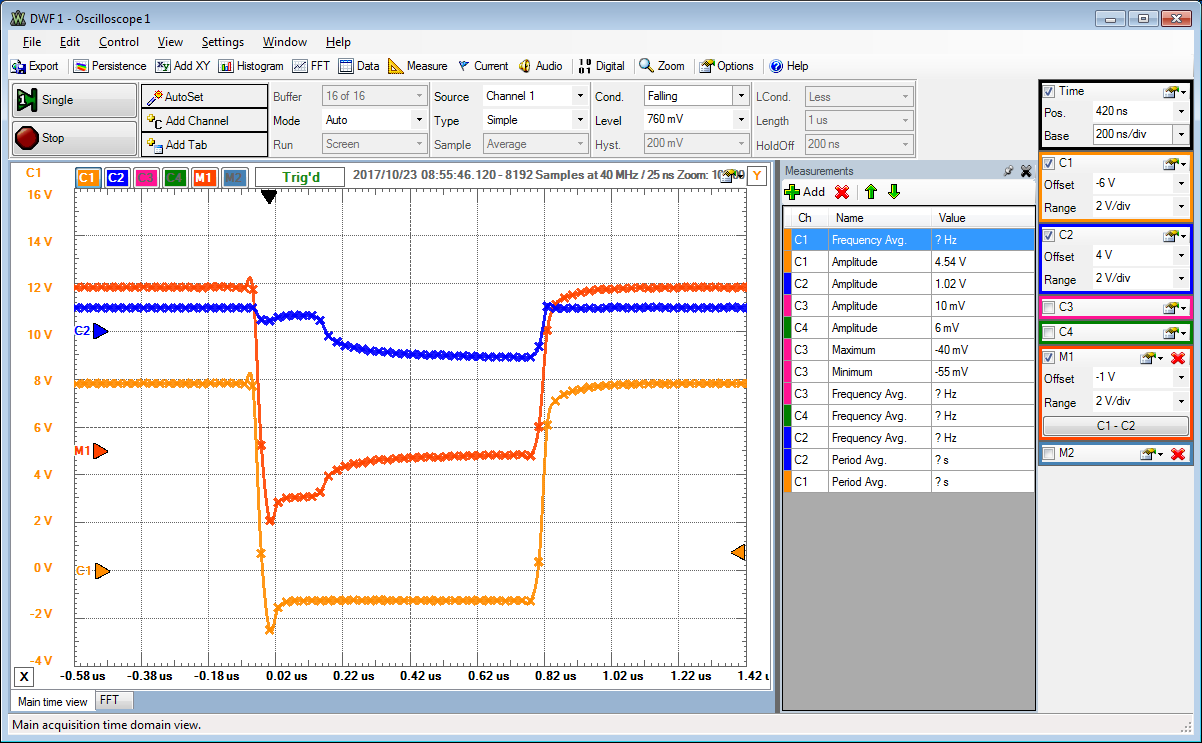Add a measurement with green plus
The image size is (1202, 743).
[805, 192]
